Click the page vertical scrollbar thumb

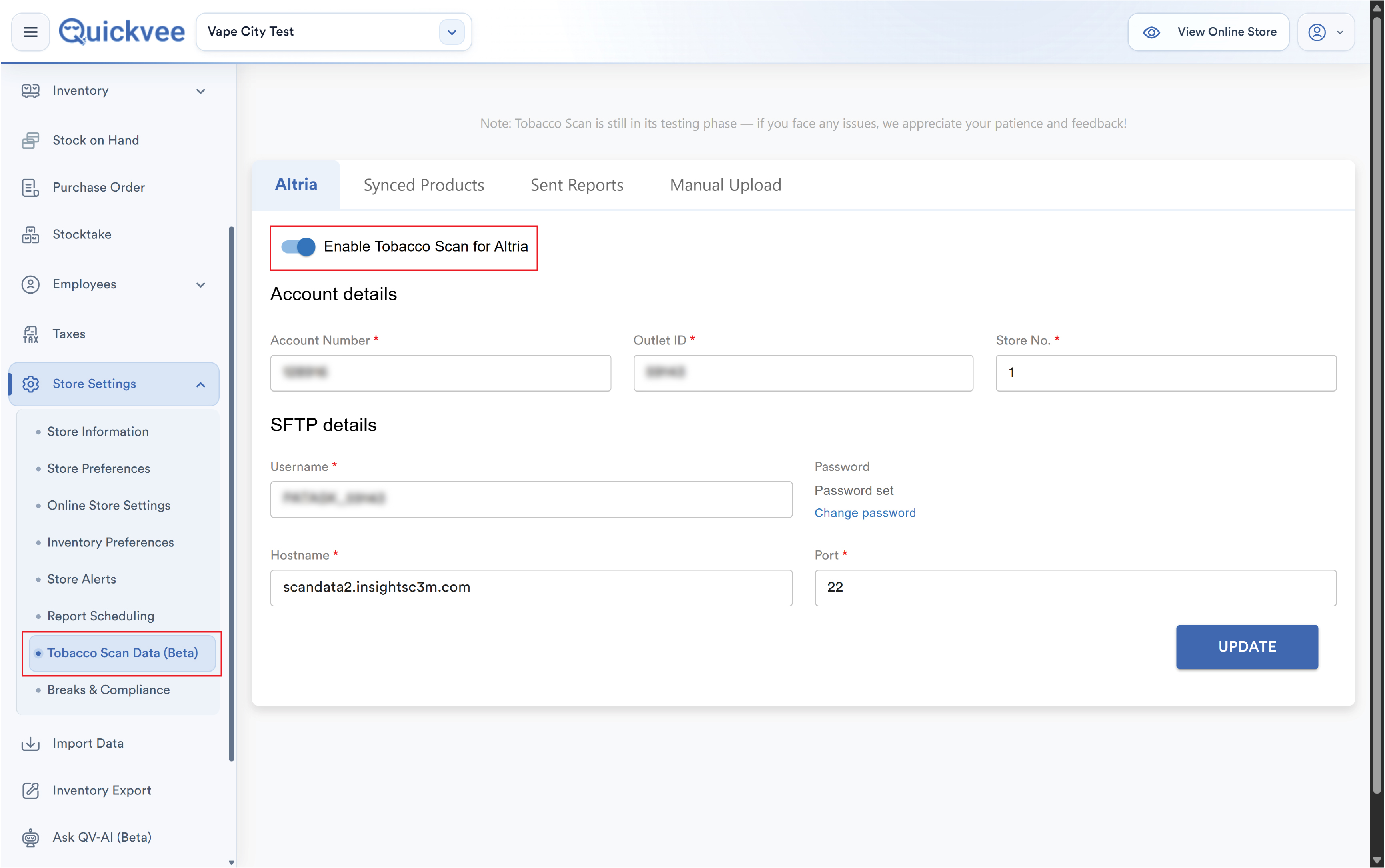pos(1377,405)
